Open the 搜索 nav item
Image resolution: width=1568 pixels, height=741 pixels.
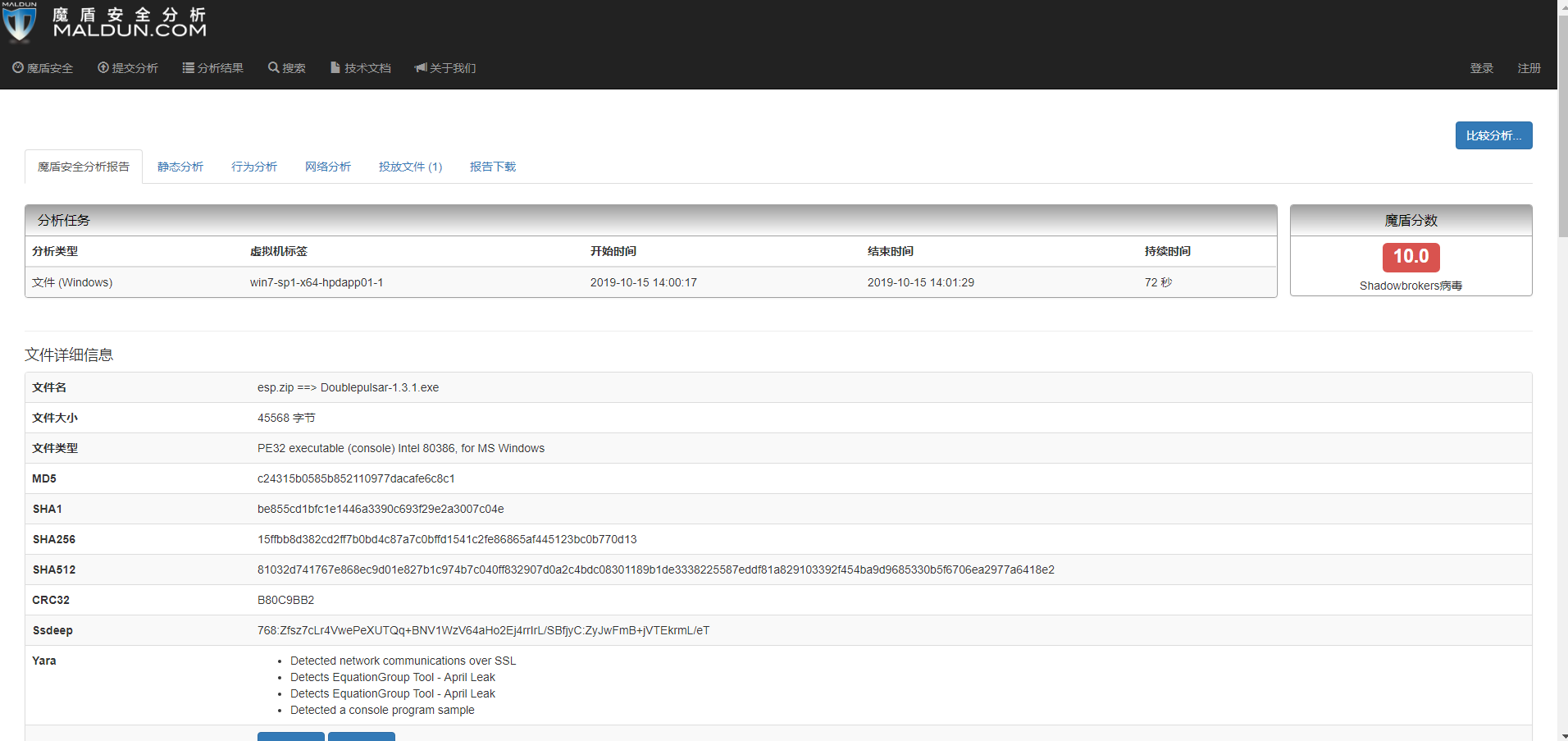(x=287, y=68)
